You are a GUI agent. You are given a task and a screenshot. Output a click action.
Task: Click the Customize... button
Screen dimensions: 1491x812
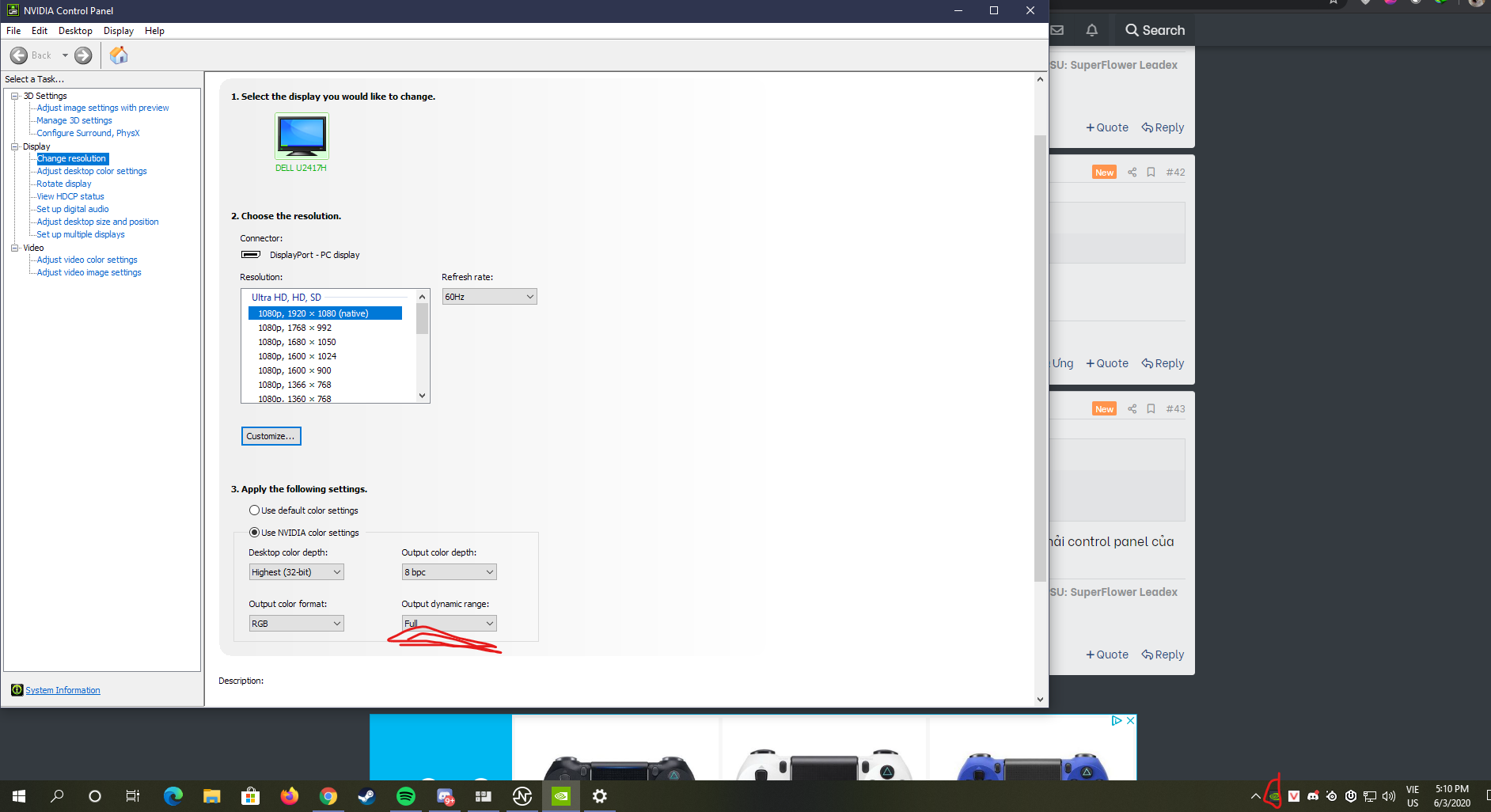(271, 436)
